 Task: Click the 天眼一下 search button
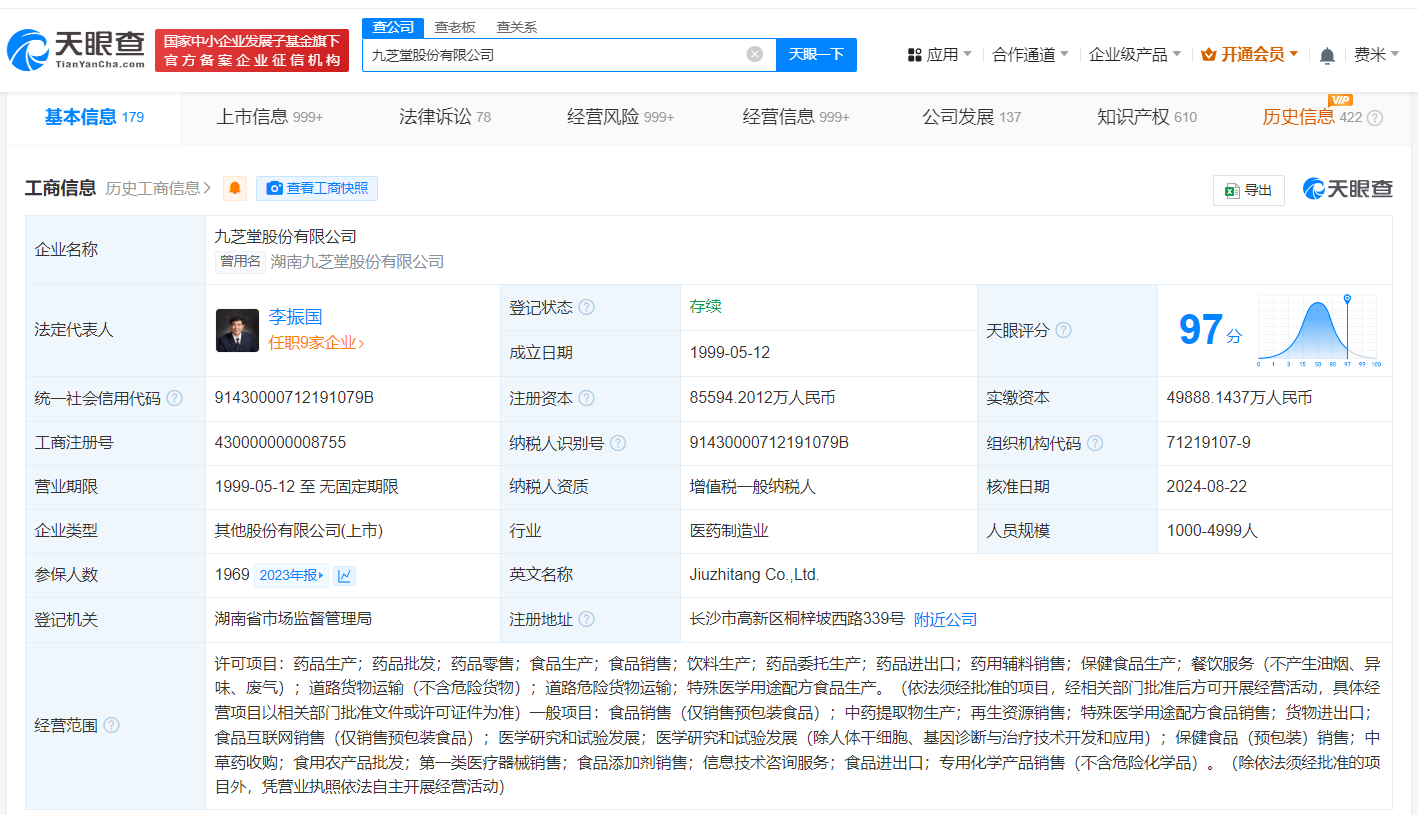point(816,55)
